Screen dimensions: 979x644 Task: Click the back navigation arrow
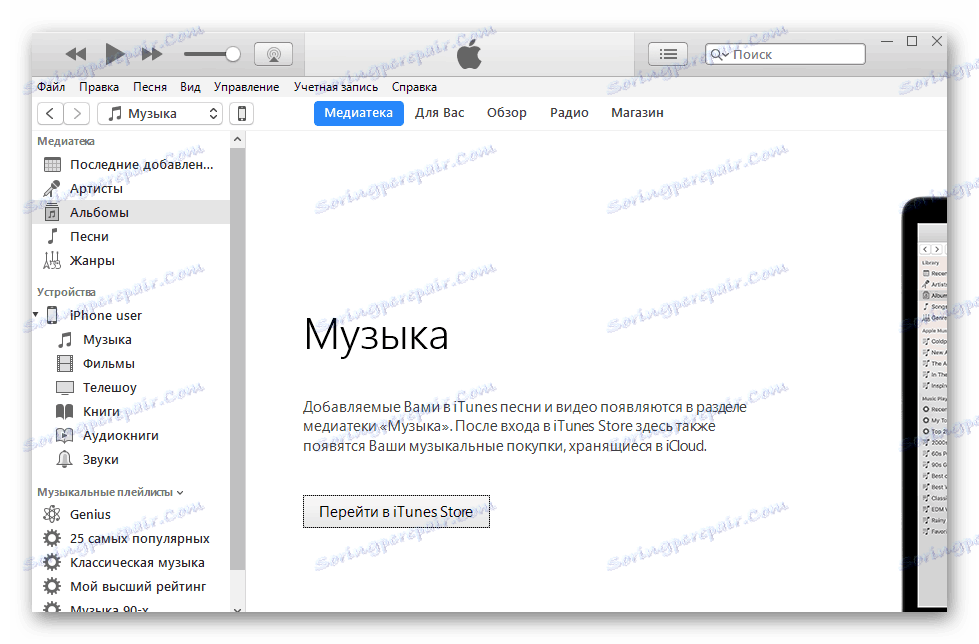[49, 113]
